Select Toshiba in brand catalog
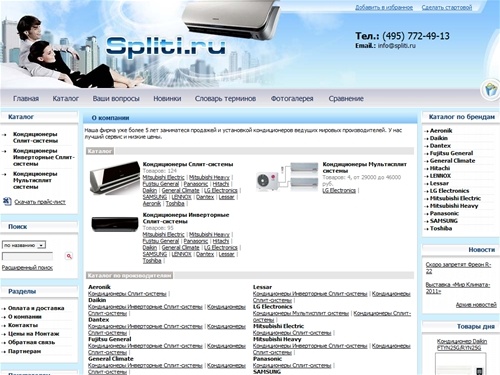This screenshot has height=375, width=500. (441, 228)
